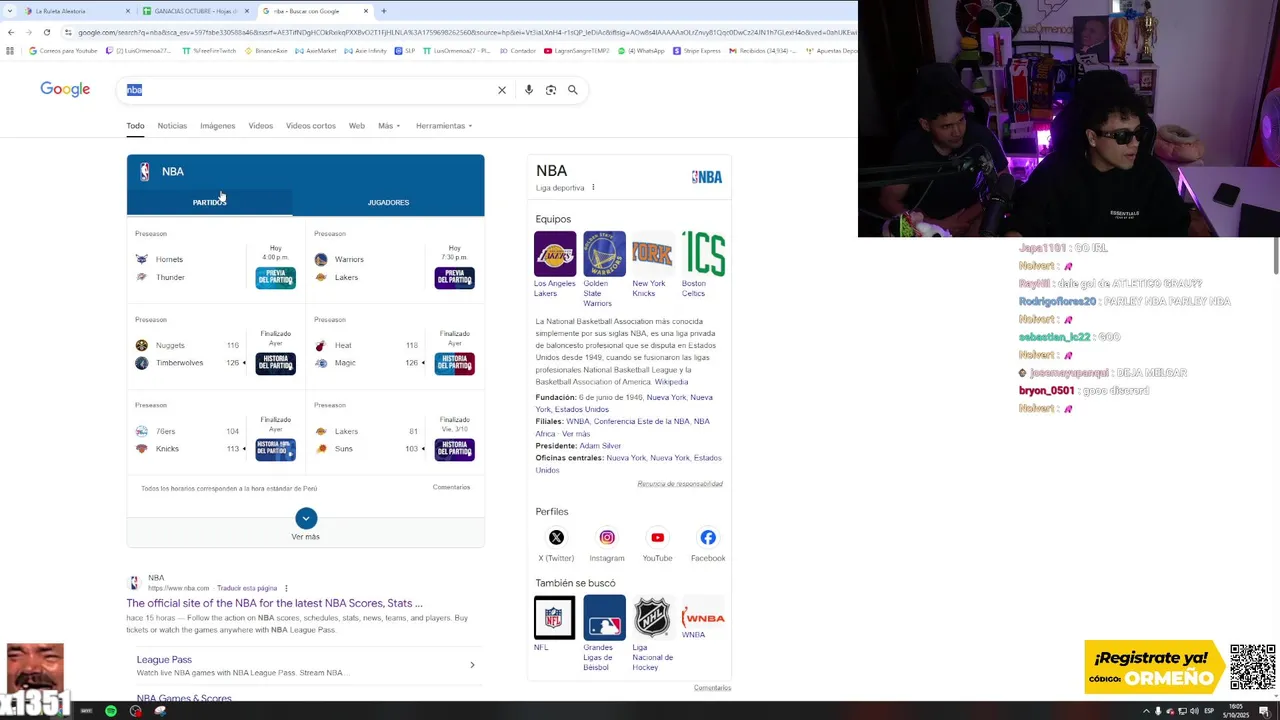Open the Stripe Express bookmark
Image resolution: width=1280 pixels, height=720 pixels.
(x=697, y=51)
